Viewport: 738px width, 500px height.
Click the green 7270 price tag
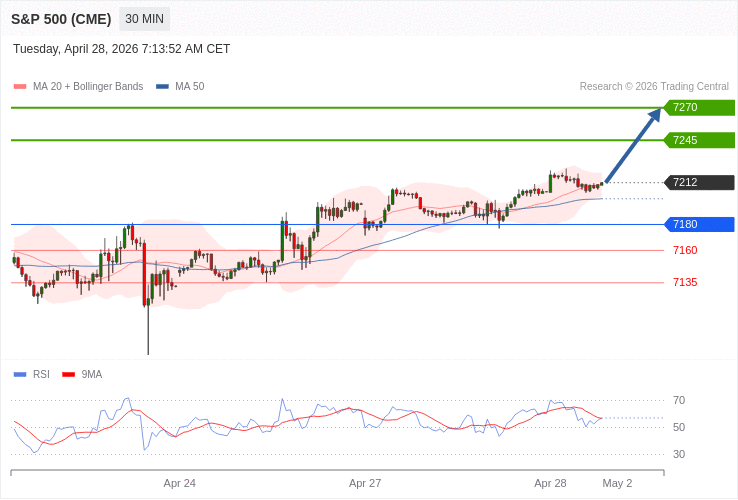(x=698, y=107)
